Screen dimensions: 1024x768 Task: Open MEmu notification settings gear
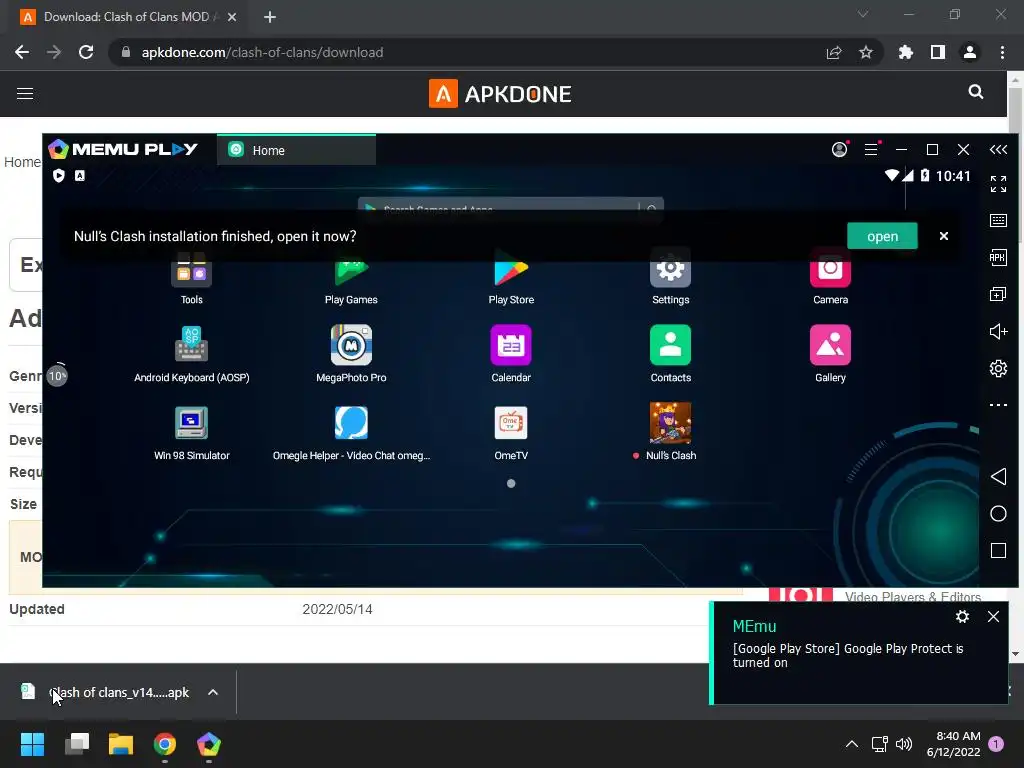point(962,616)
